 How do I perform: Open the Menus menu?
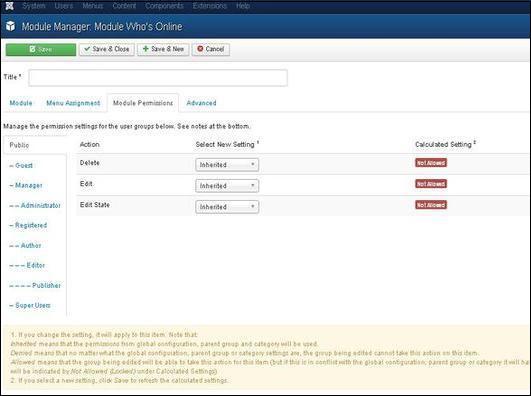point(93,6)
